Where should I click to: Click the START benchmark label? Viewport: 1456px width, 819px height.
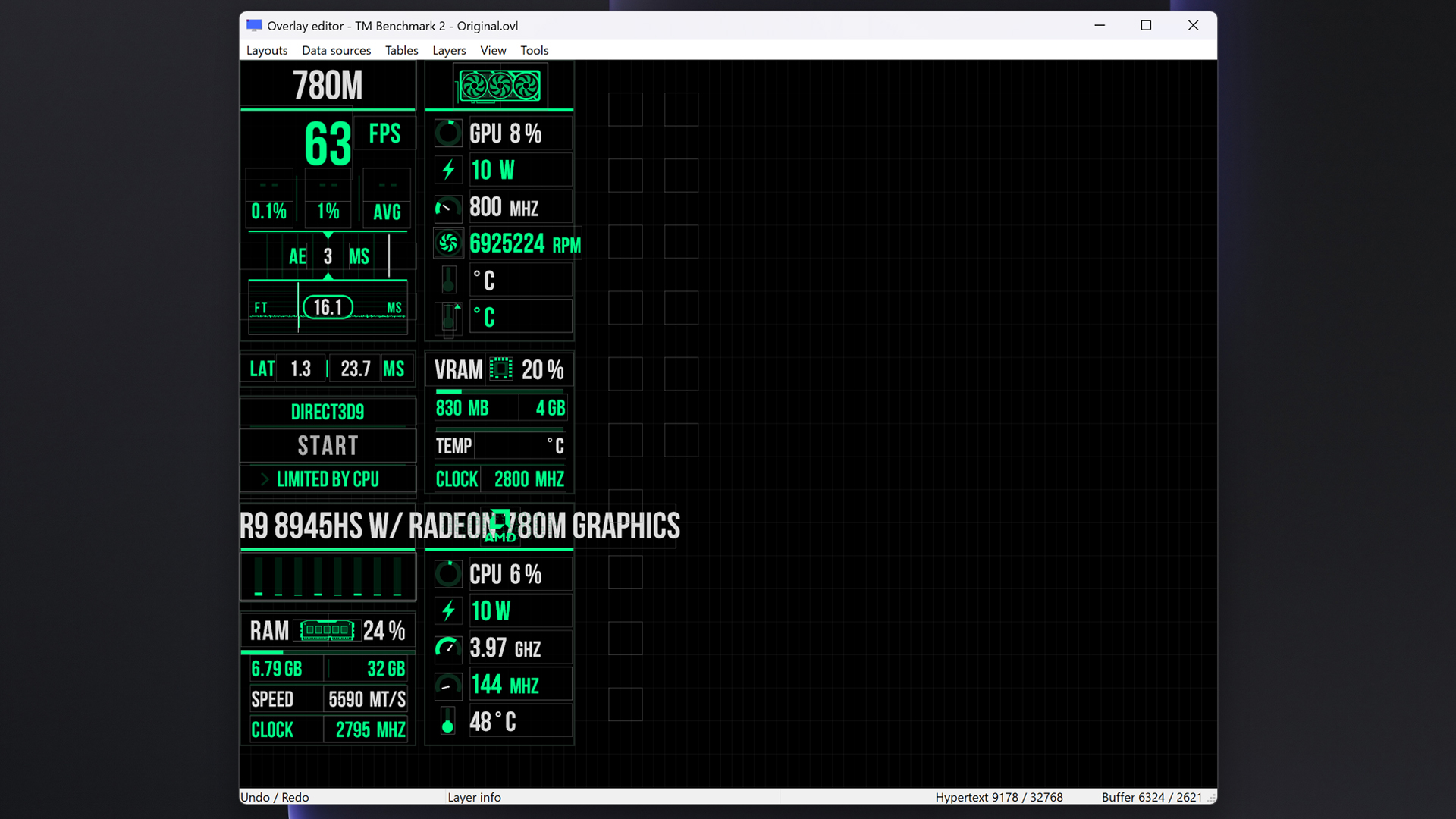(x=328, y=445)
